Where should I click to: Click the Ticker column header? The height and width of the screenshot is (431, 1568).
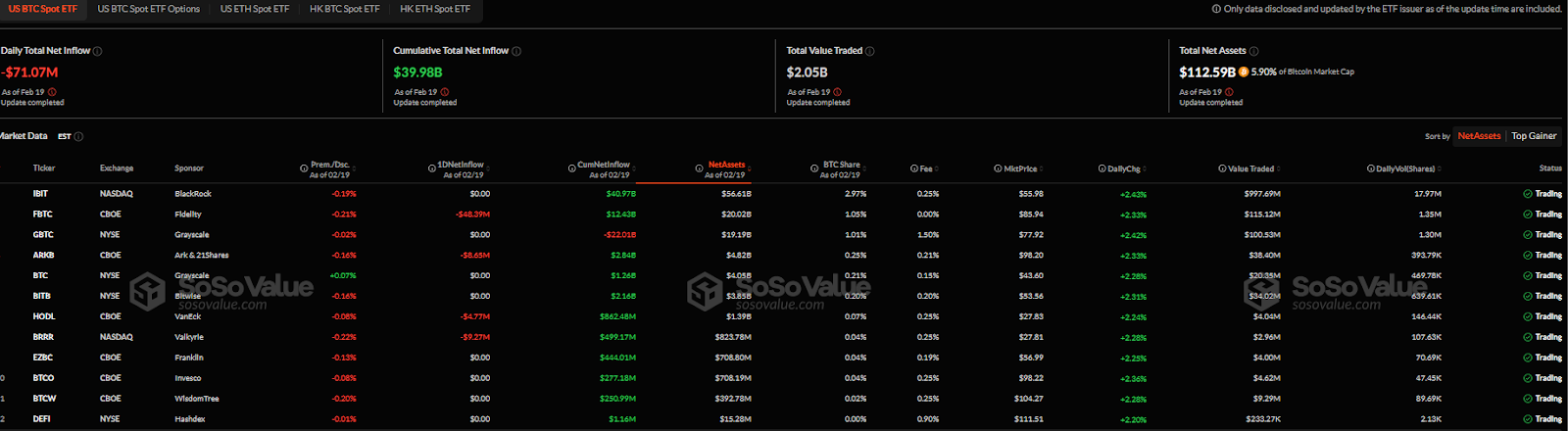tap(44, 168)
